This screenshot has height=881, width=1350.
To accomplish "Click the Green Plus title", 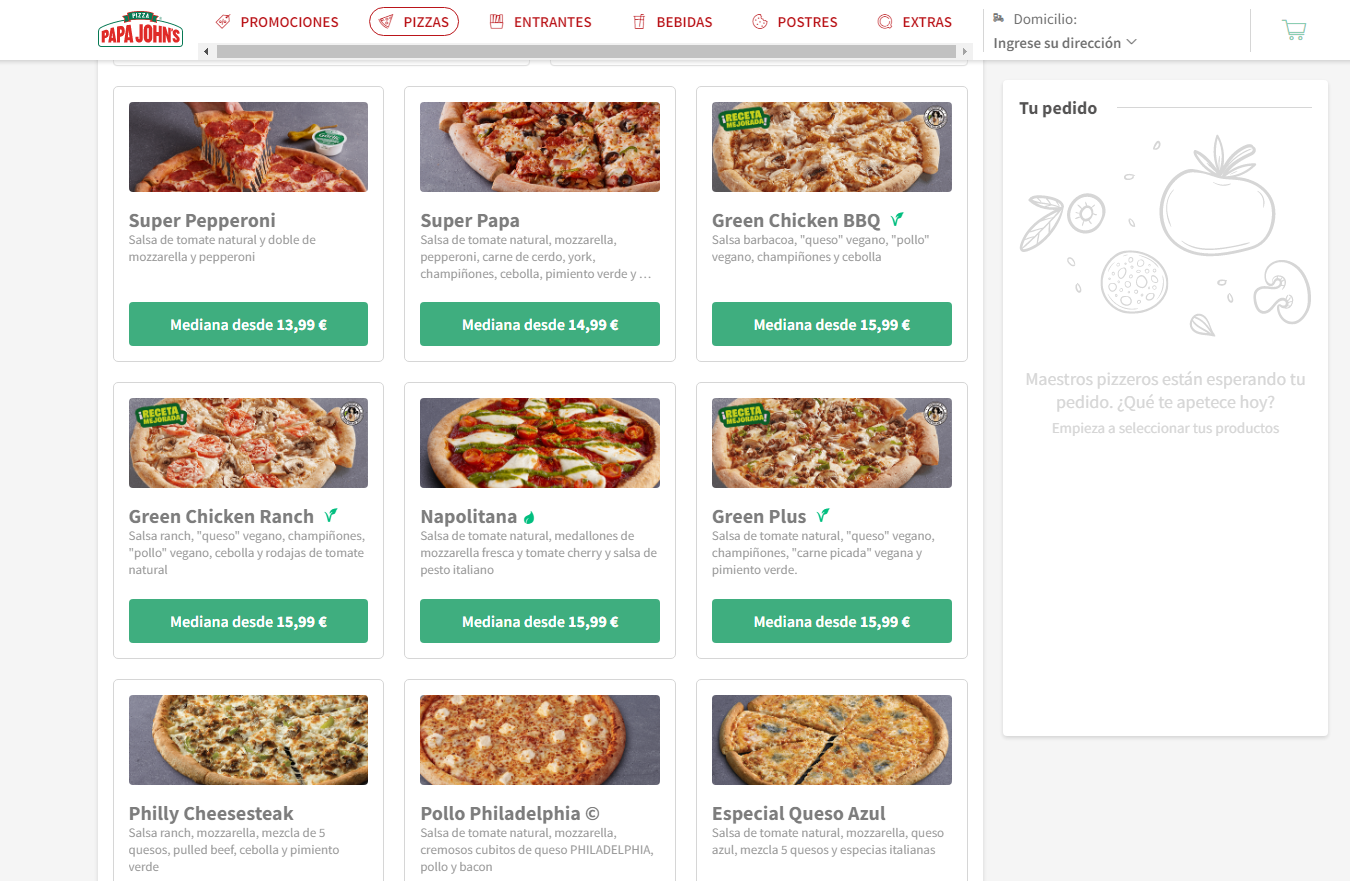I will tap(759, 516).
